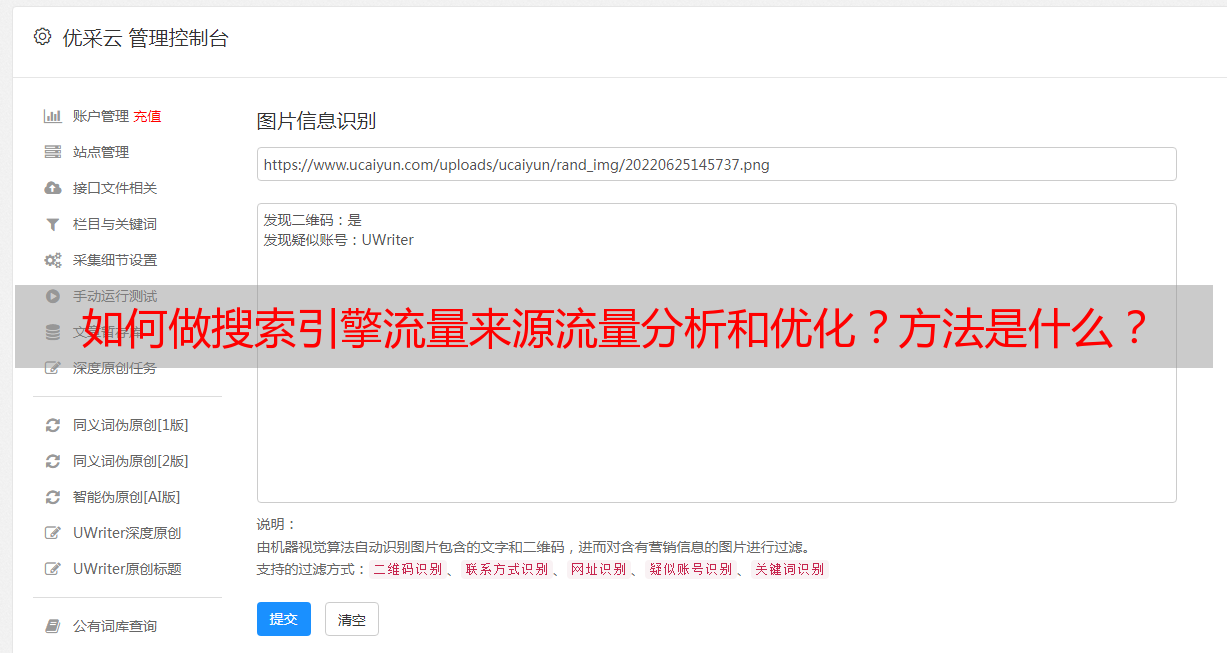This screenshot has height=653, width=1227.
Task: Click the edit icon next to UWriter原创标题
Action: (x=53, y=569)
